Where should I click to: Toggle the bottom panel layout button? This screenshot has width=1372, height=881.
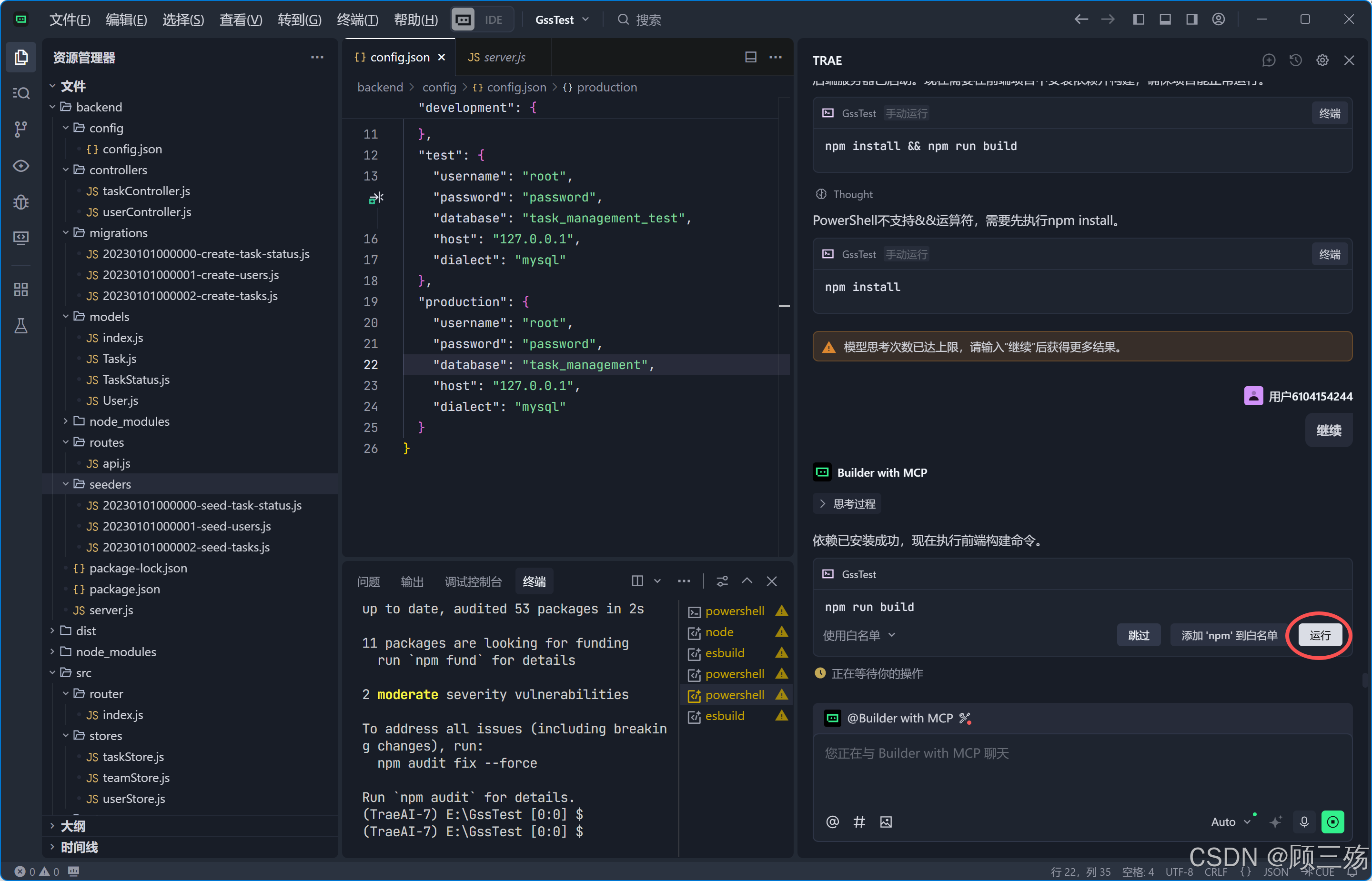(x=1165, y=20)
